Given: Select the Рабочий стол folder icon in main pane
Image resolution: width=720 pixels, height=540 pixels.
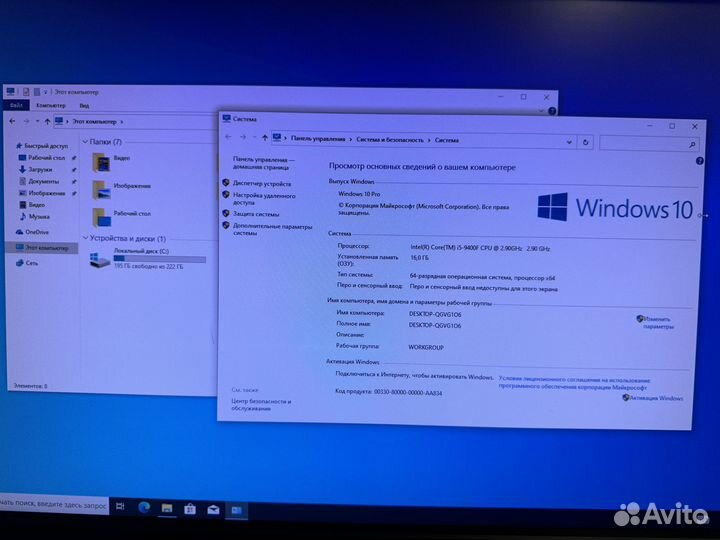Looking at the screenshot, I should (x=101, y=218).
